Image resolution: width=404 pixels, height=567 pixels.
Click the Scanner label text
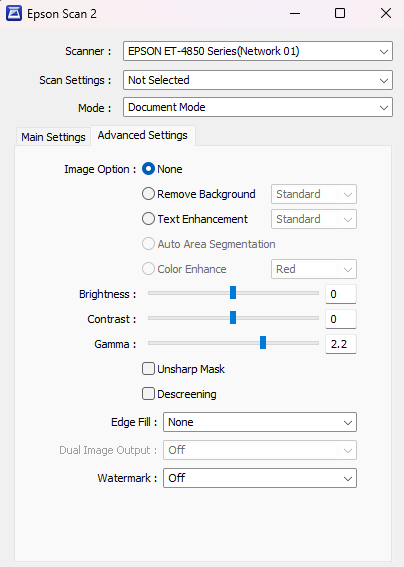pyautogui.click(x=88, y=51)
